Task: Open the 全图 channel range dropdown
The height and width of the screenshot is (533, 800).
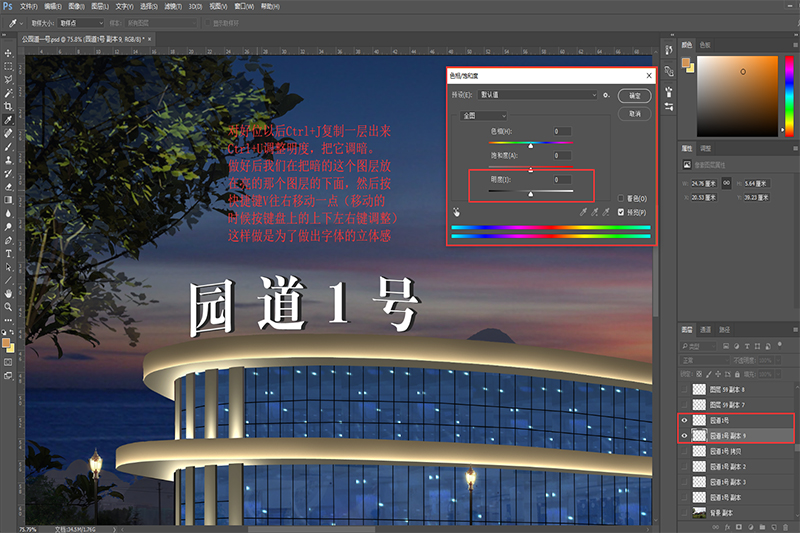Action: [482, 115]
